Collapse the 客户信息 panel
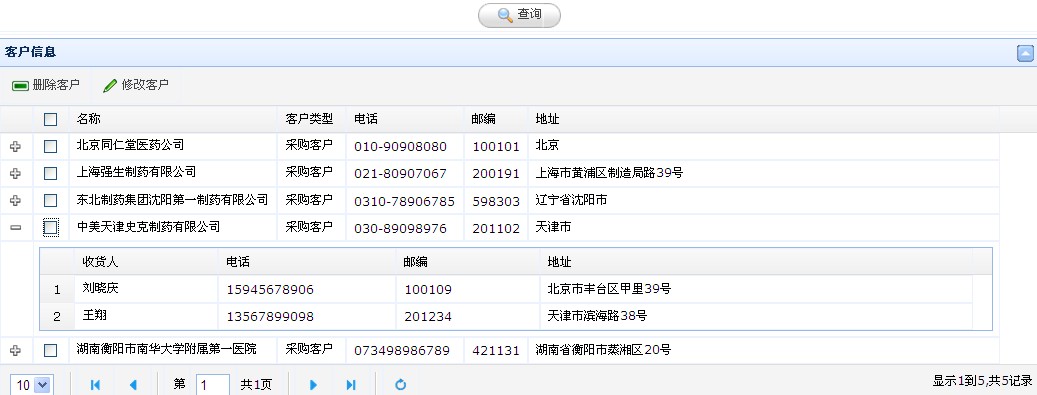 pos(1025,54)
